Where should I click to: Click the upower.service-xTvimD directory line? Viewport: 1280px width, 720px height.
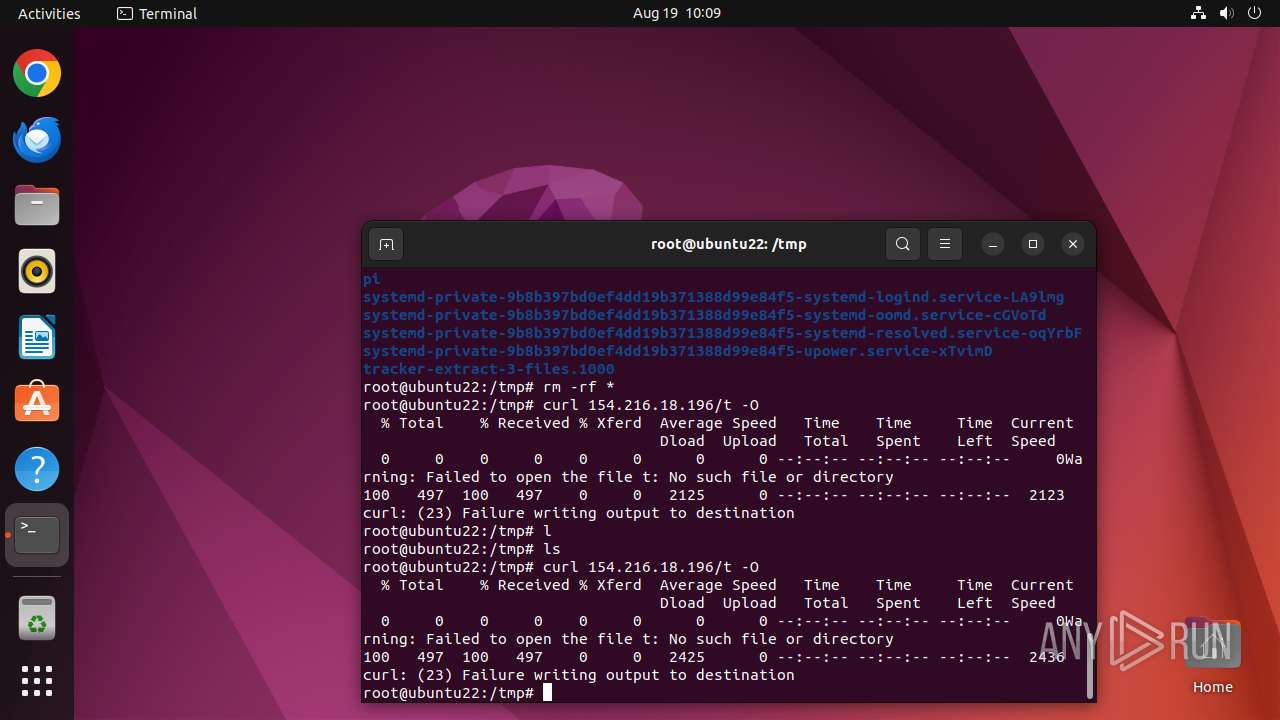click(677, 351)
